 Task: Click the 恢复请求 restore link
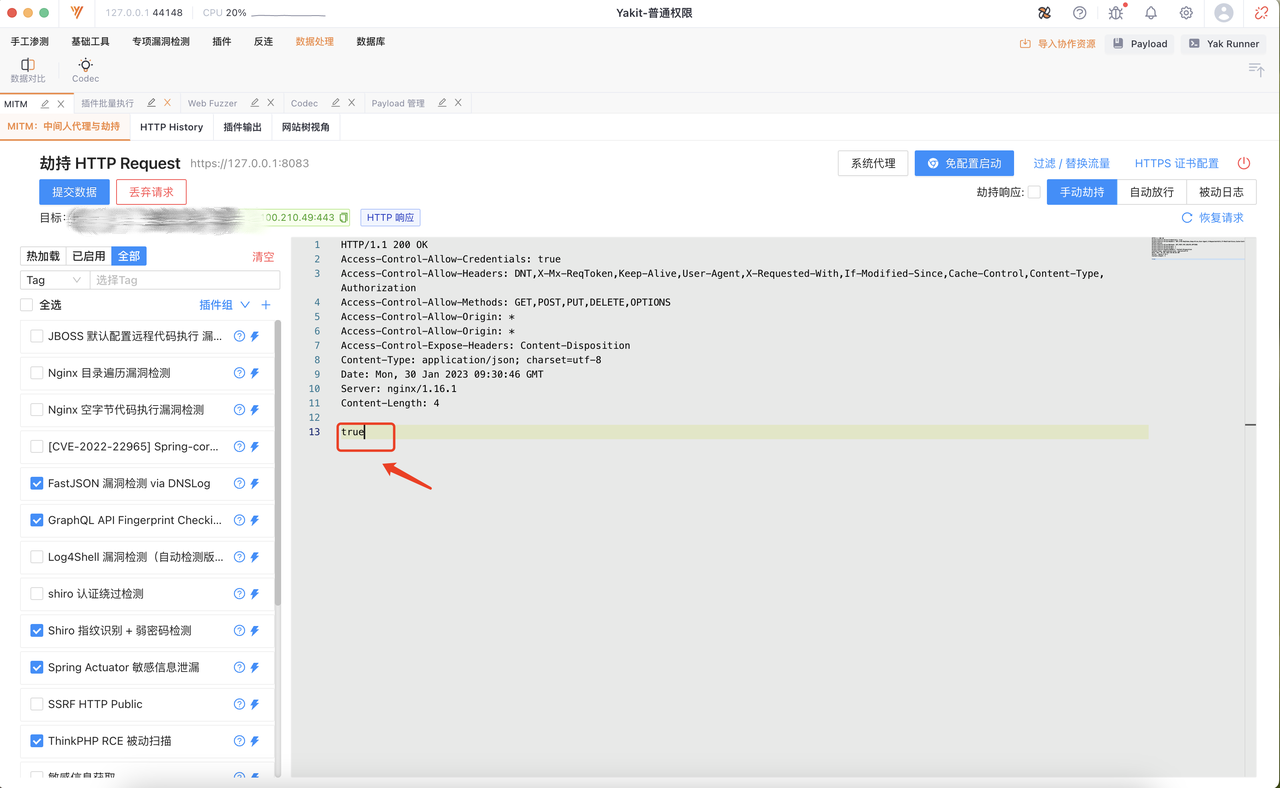[x=1213, y=217]
